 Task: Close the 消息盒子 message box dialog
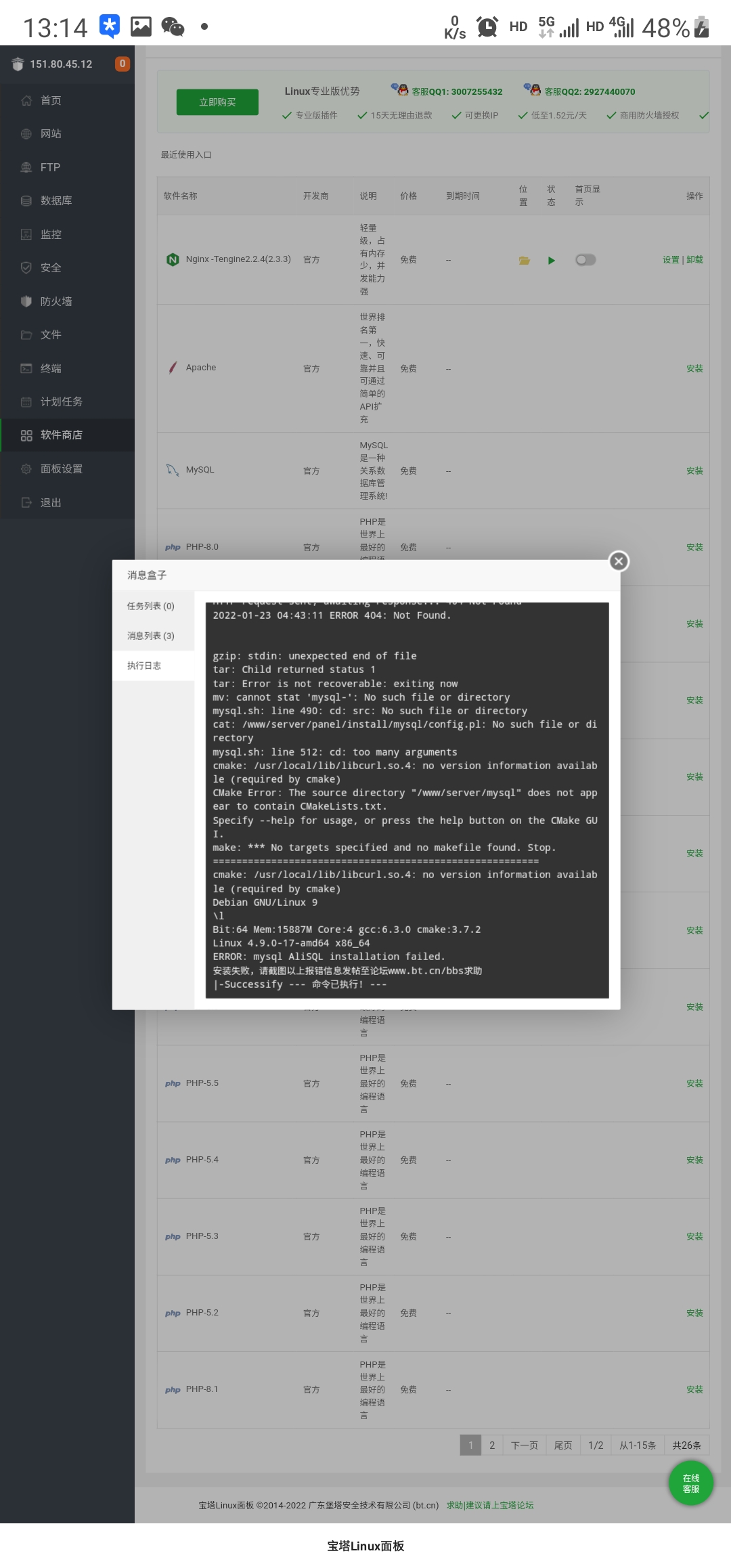[619, 561]
